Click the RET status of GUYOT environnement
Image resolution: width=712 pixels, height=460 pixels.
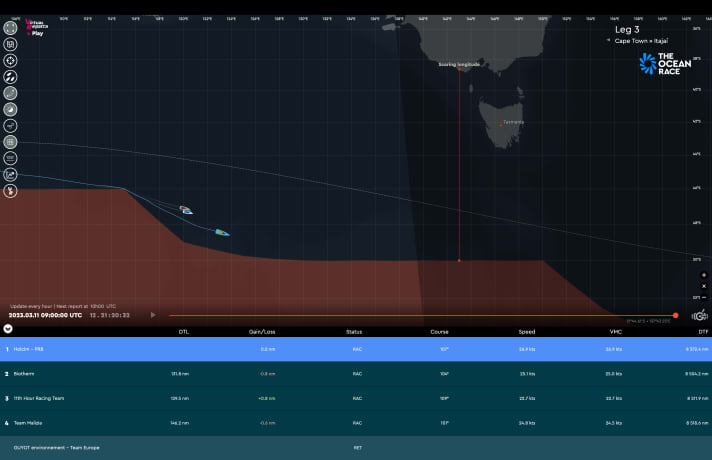358,448
